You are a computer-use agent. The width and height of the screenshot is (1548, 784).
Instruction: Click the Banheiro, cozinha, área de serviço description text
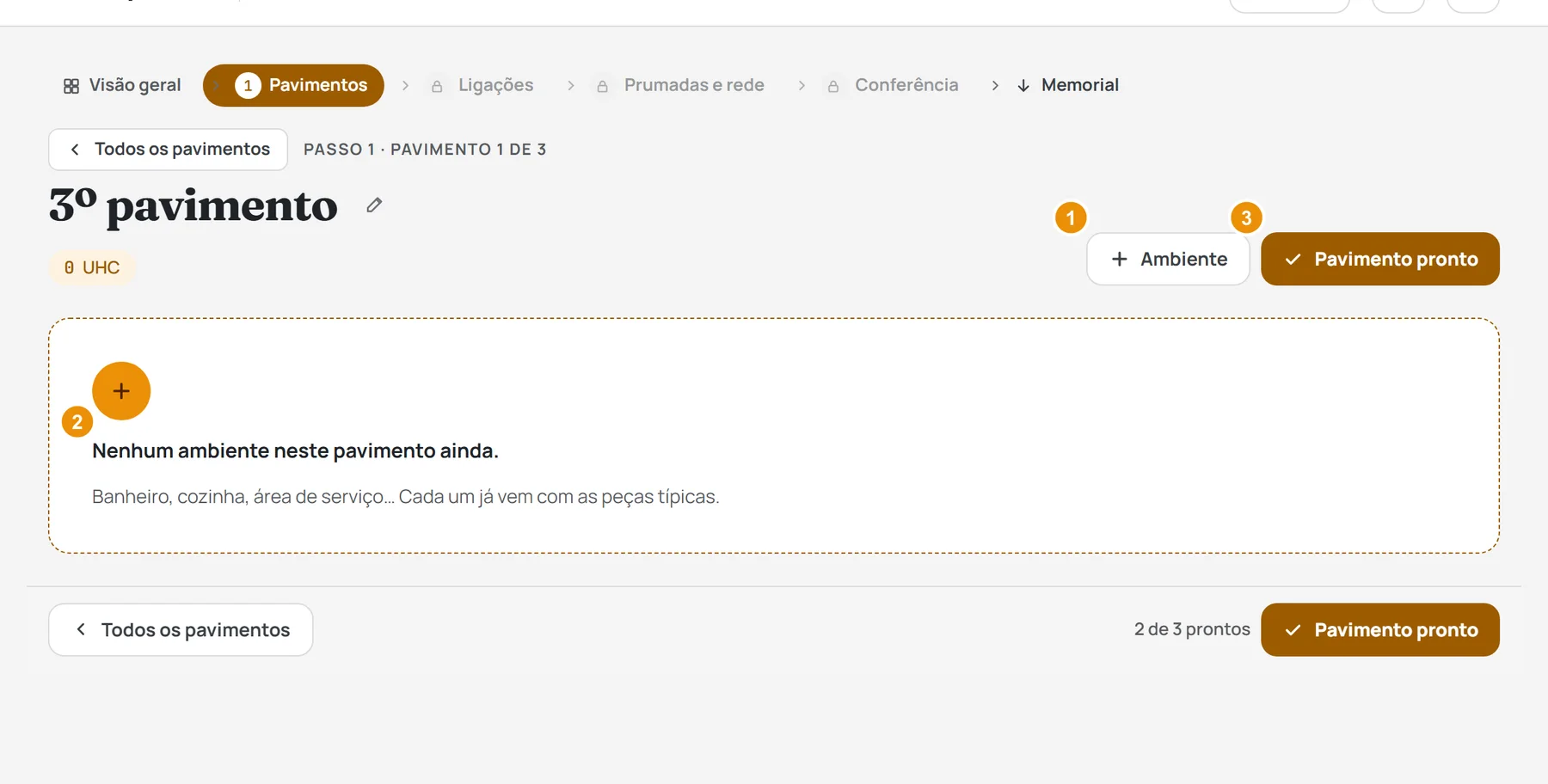(405, 497)
